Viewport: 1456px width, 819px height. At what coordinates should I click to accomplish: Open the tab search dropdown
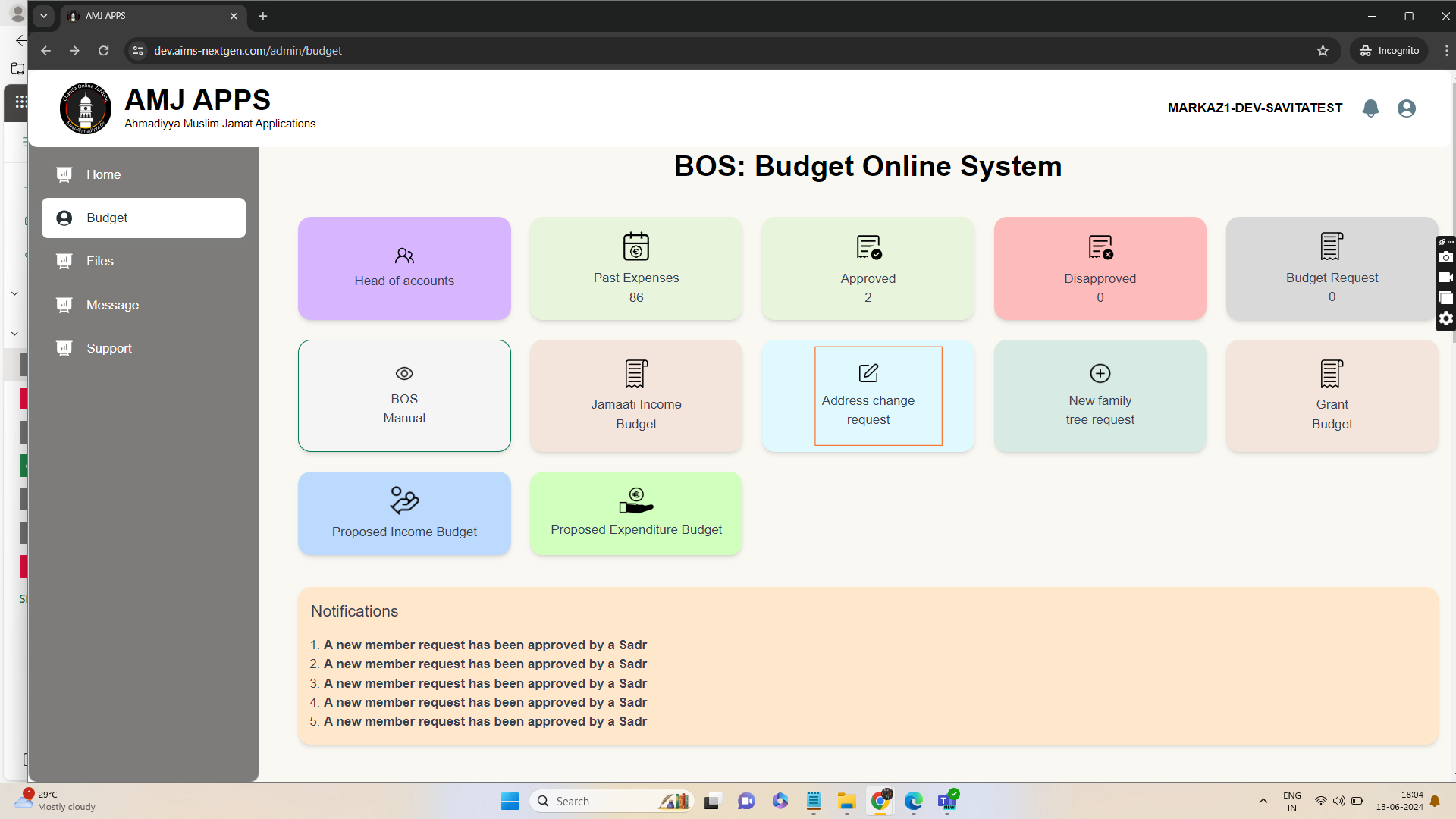click(44, 16)
